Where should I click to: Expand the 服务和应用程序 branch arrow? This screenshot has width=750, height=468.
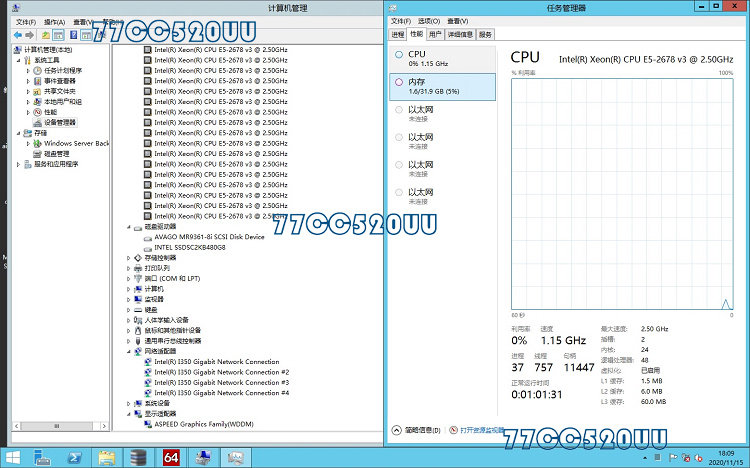tap(19, 164)
